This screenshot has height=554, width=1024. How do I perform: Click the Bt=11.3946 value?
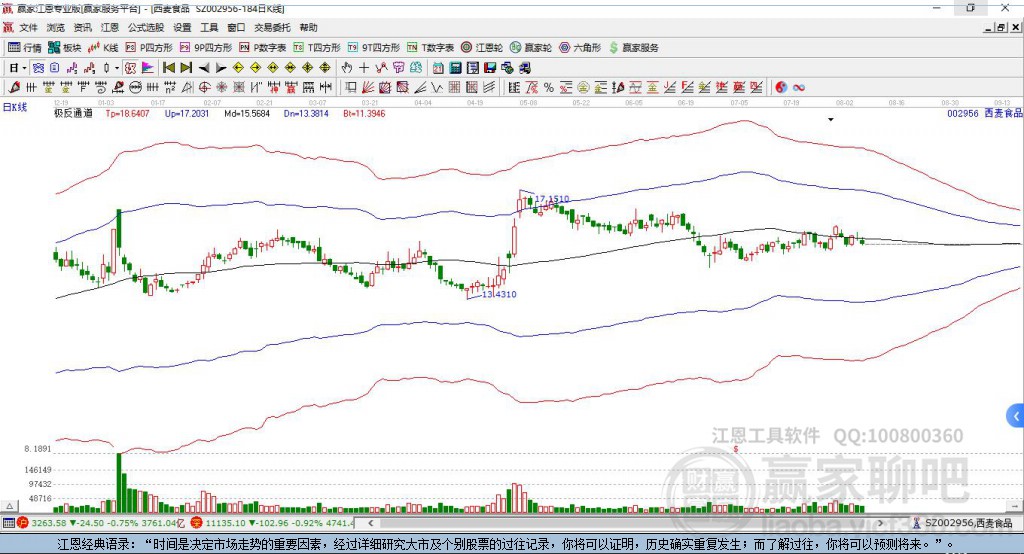364,113
